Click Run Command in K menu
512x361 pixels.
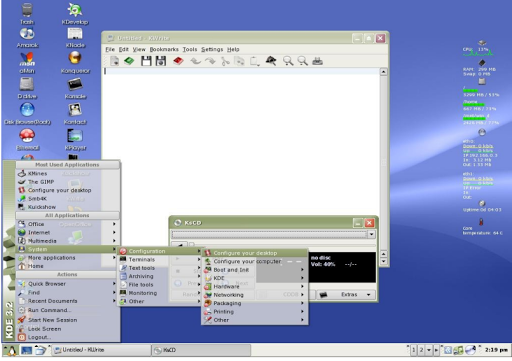pos(68,310)
